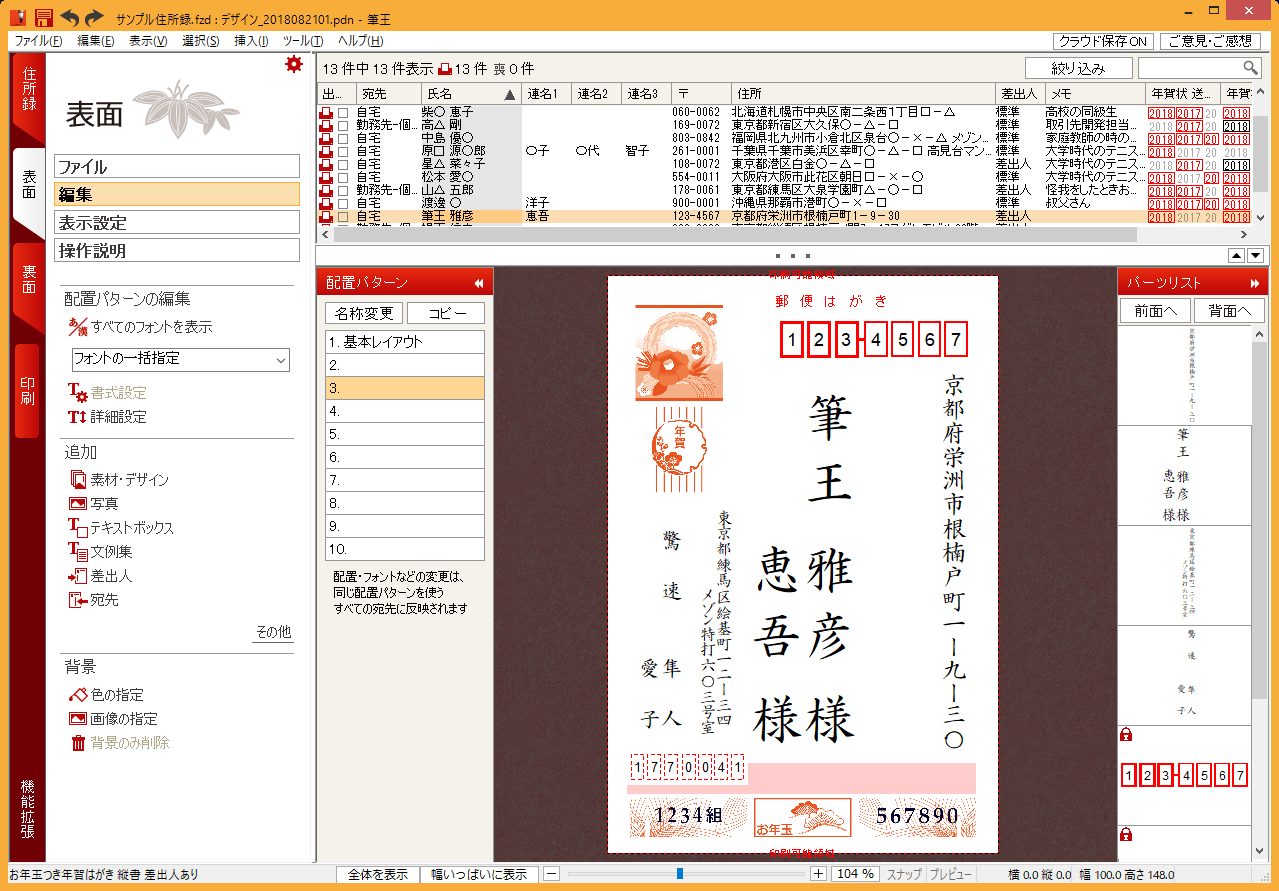The image size is (1279, 891).
Task: Click the 絞り込み filter button
Action: [x=1079, y=68]
